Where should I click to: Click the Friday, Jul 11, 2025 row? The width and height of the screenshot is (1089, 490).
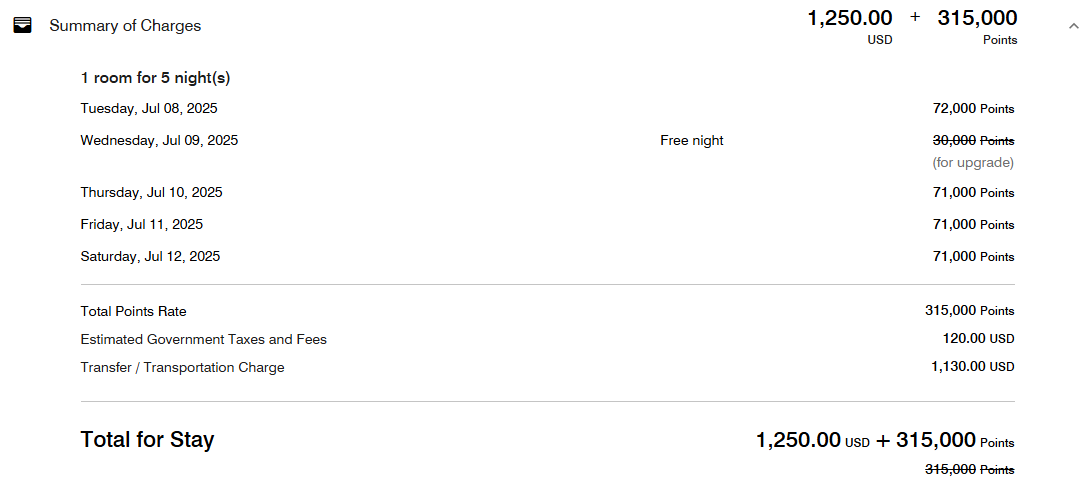coord(141,224)
